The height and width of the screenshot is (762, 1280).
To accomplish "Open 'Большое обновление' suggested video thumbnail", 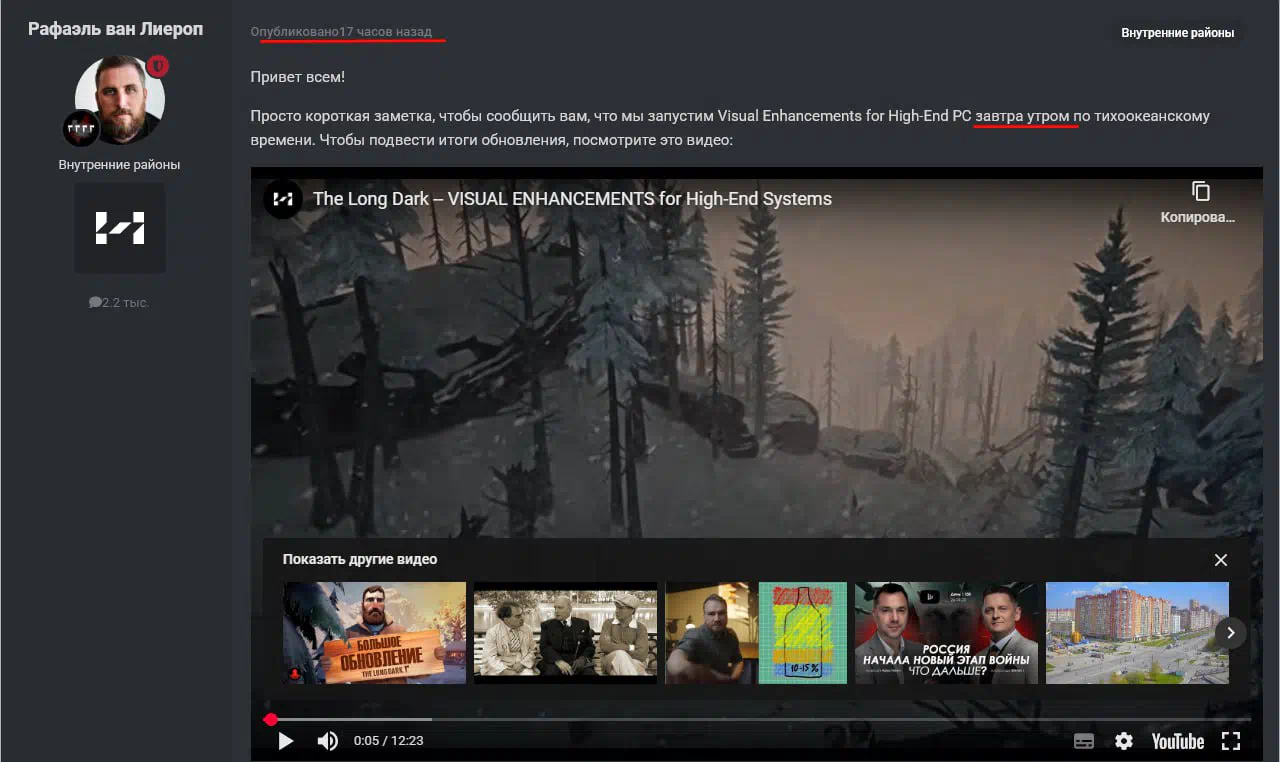I will (375, 633).
